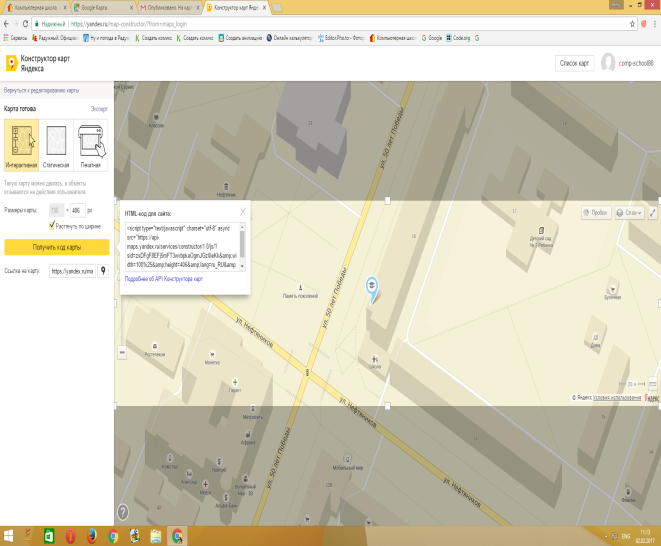Click the Детский сад marker on map
The image size is (661, 546).
point(541,230)
